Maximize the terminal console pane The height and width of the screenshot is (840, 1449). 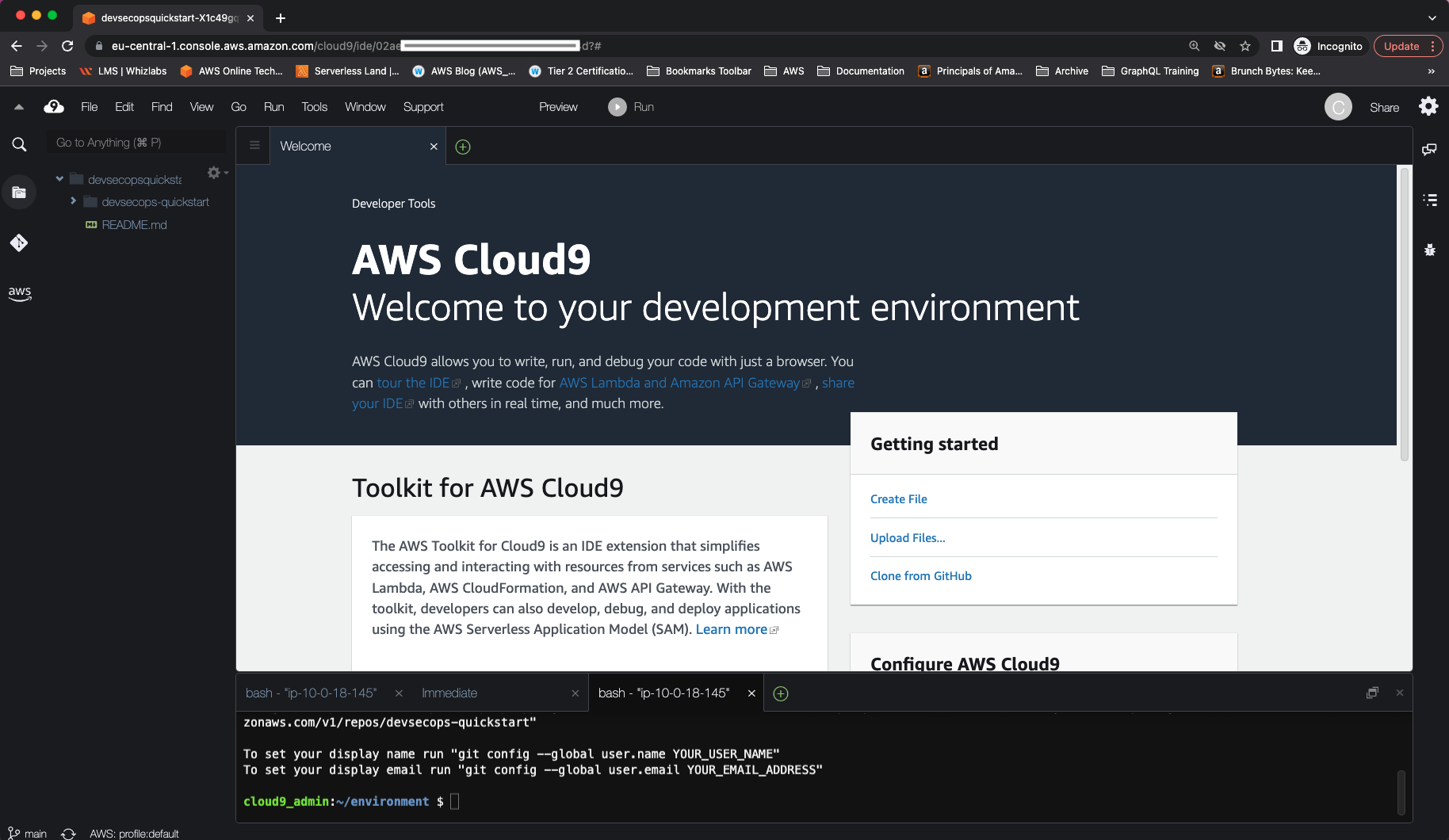point(1373,693)
